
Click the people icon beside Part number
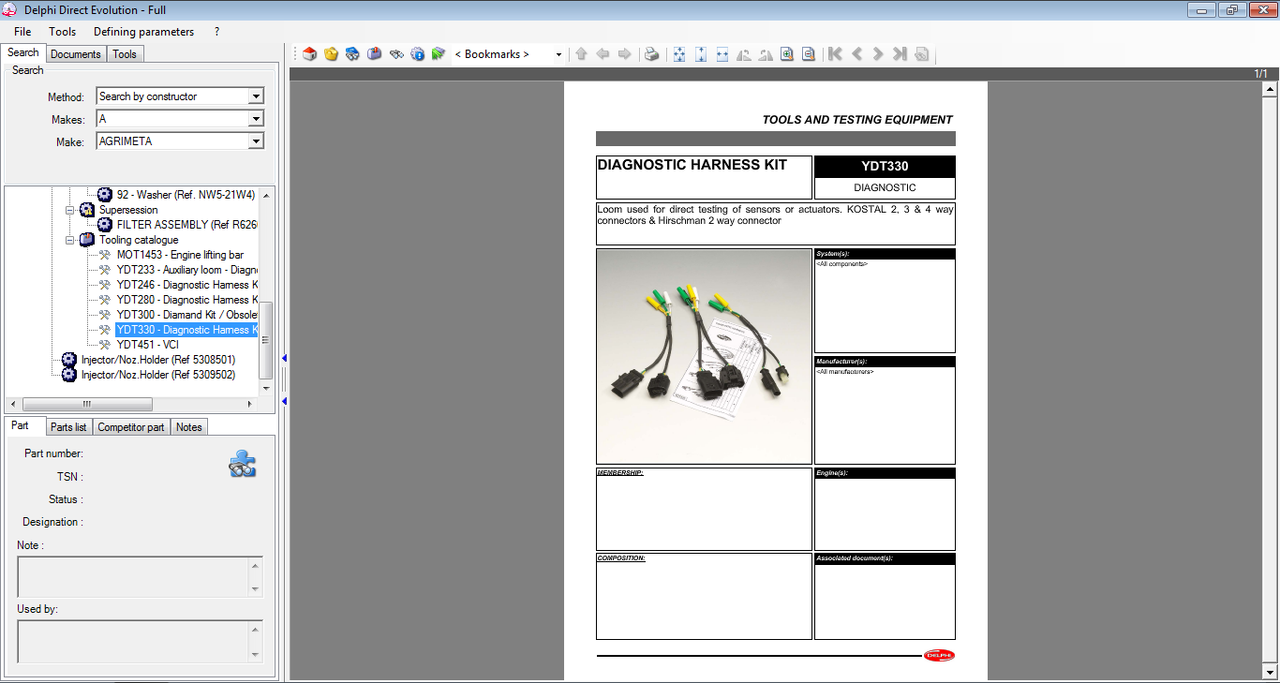[242, 463]
